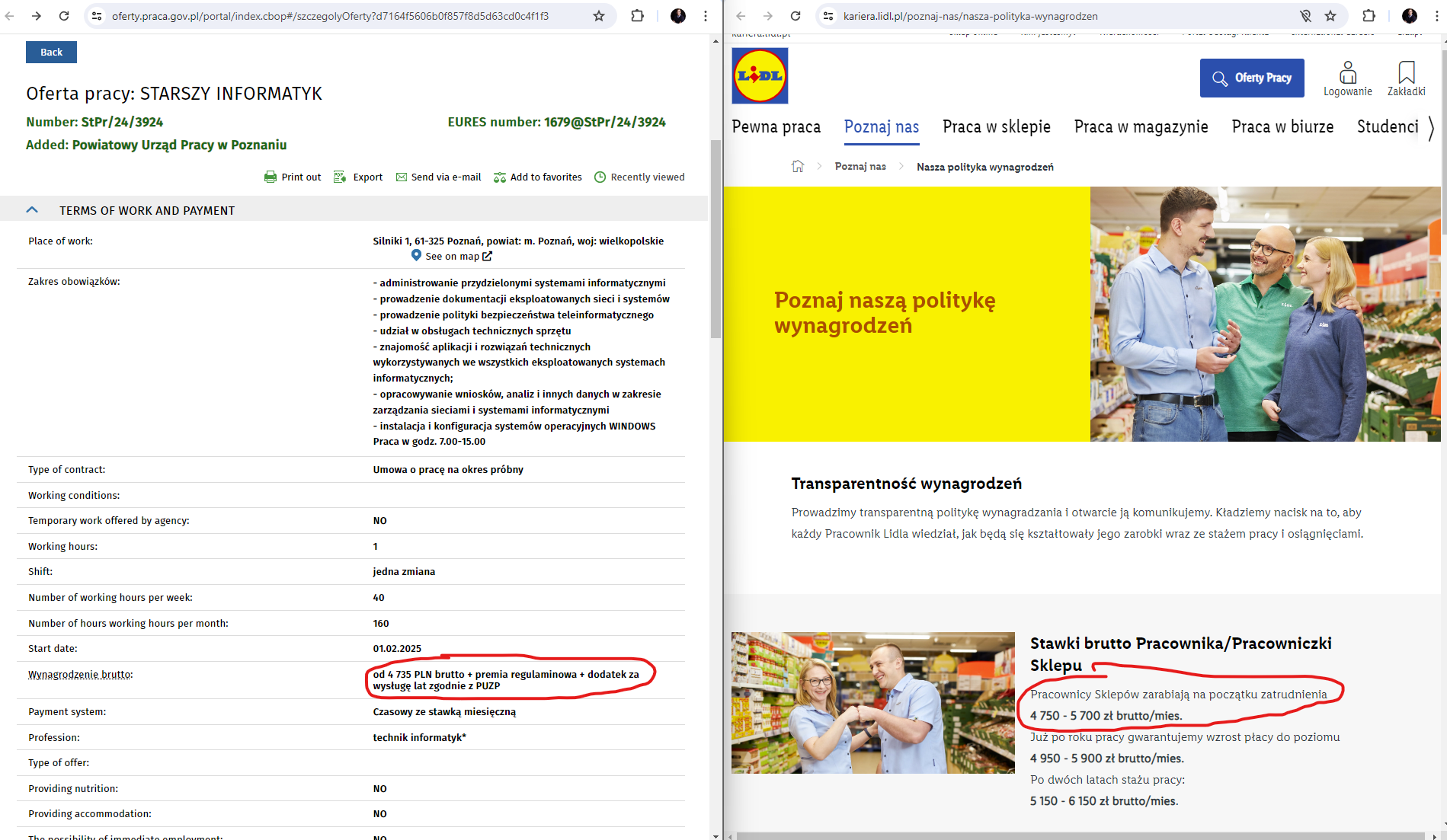Reload the kariera.lidl.pl page
The height and width of the screenshot is (840, 1447).
(x=796, y=16)
